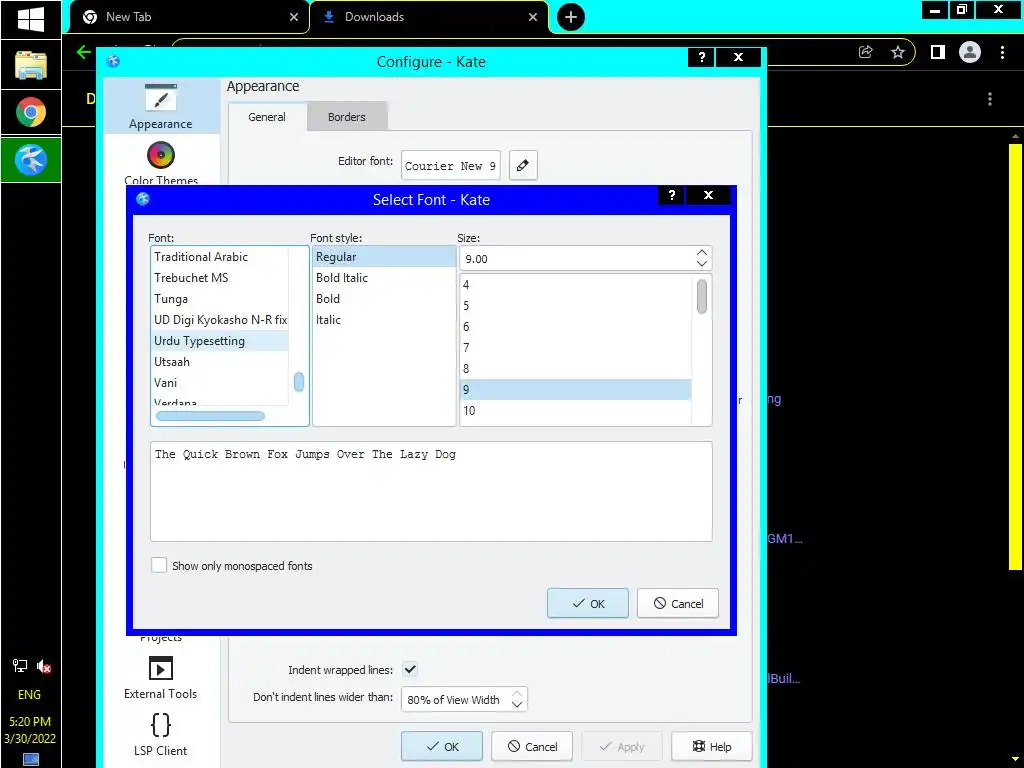Click the Chrome share page icon

pos(866,52)
